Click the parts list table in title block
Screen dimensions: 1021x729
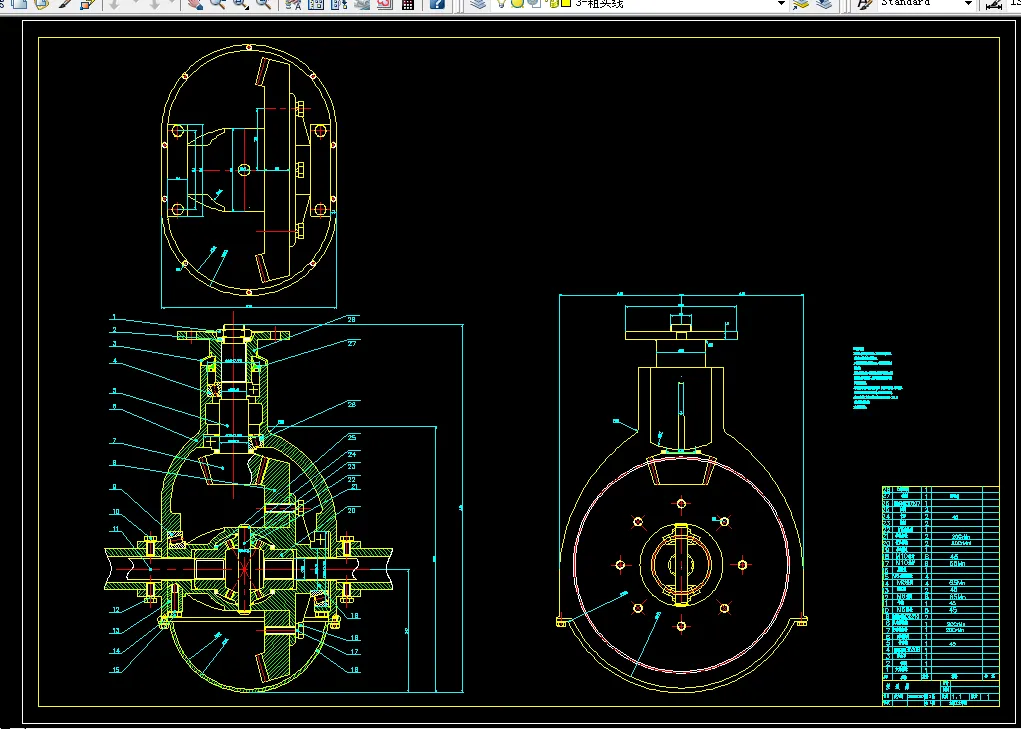(x=940, y=581)
